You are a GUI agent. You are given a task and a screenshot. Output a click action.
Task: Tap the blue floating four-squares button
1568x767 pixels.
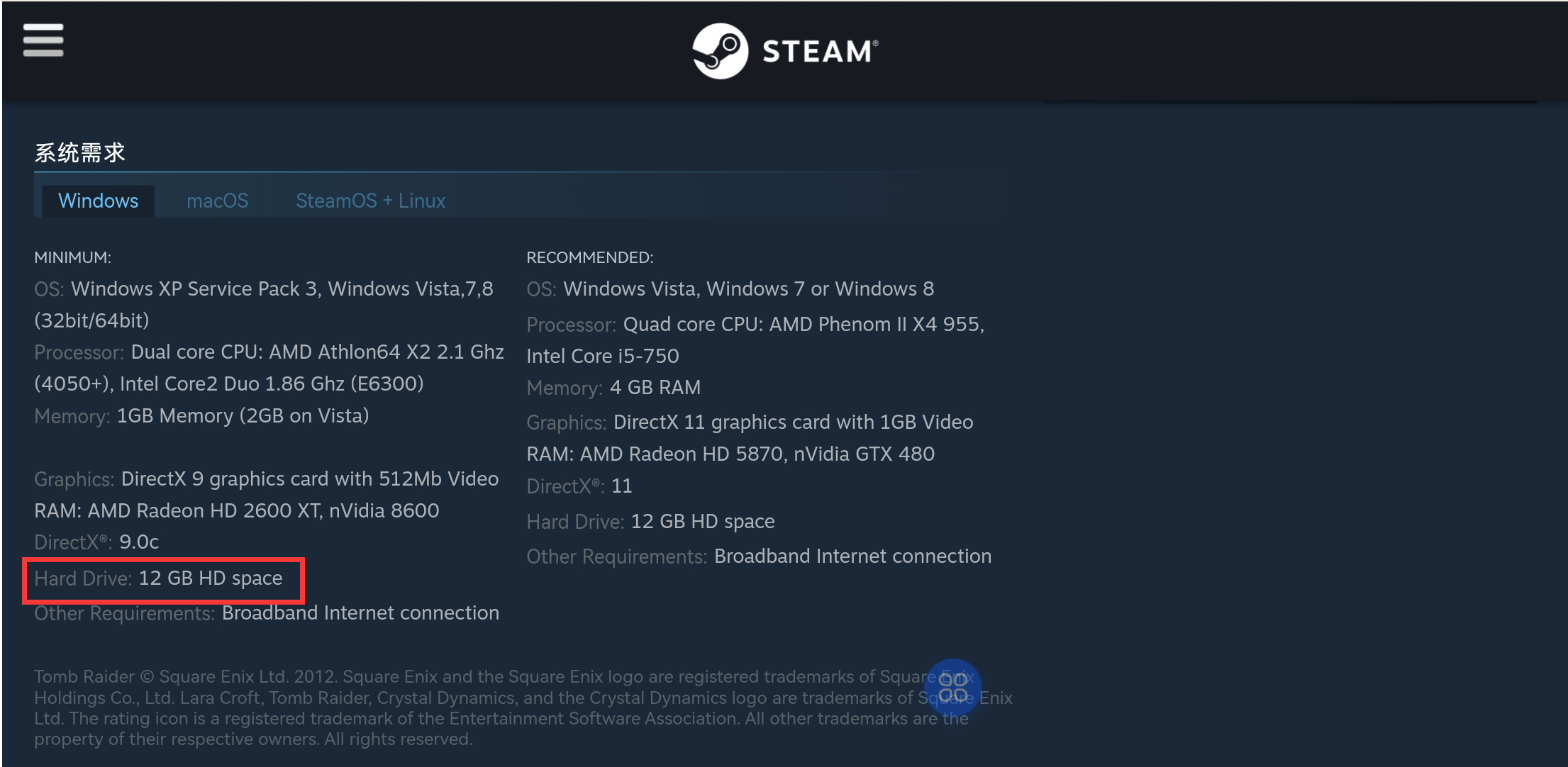click(x=952, y=688)
